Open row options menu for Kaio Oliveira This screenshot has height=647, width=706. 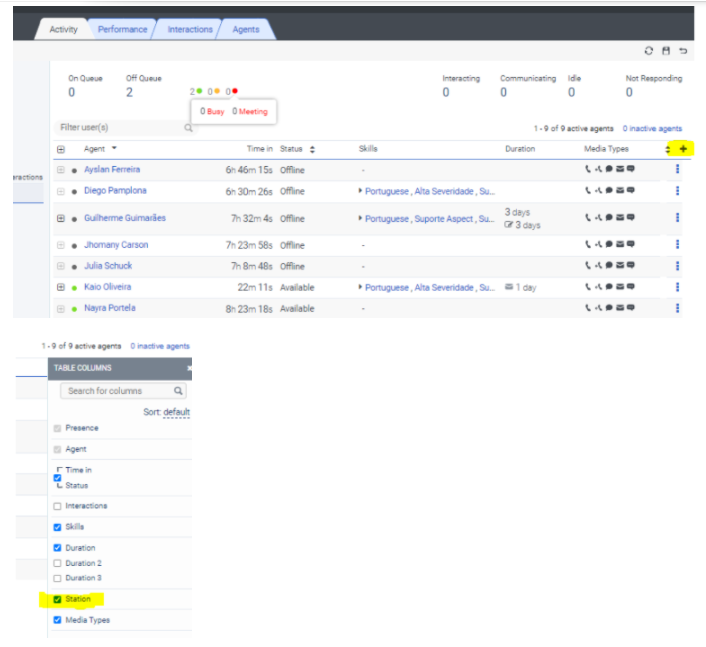click(677, 287)
